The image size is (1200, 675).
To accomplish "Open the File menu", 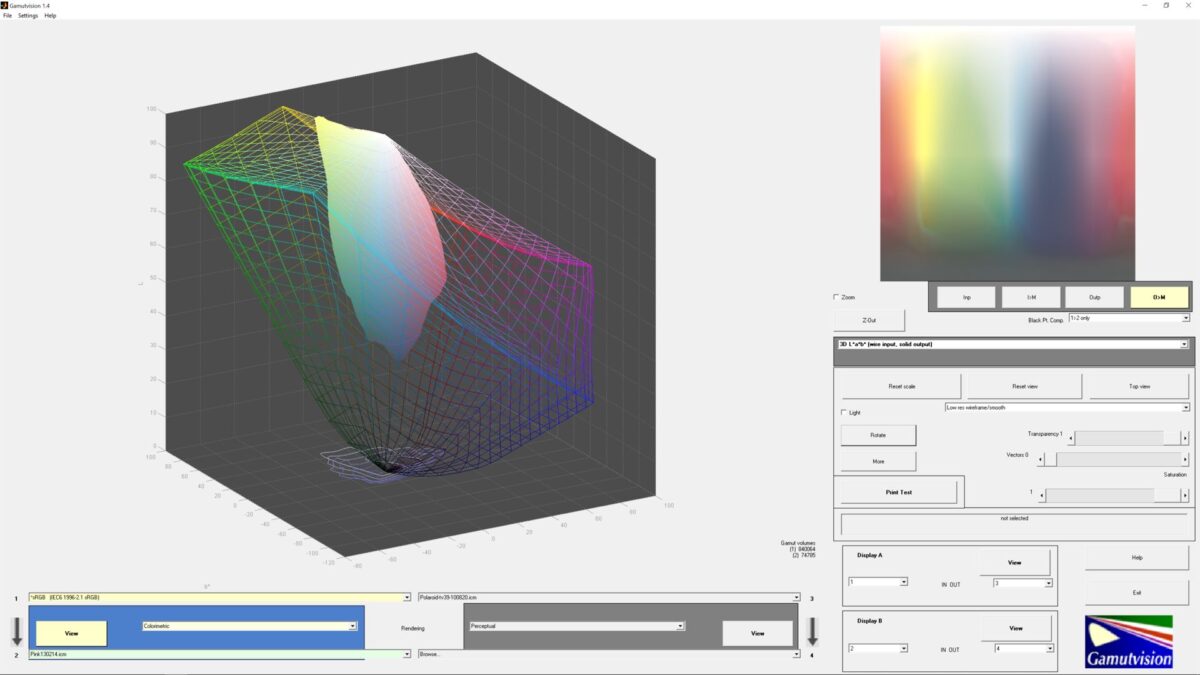I will [x=8, y=16].
